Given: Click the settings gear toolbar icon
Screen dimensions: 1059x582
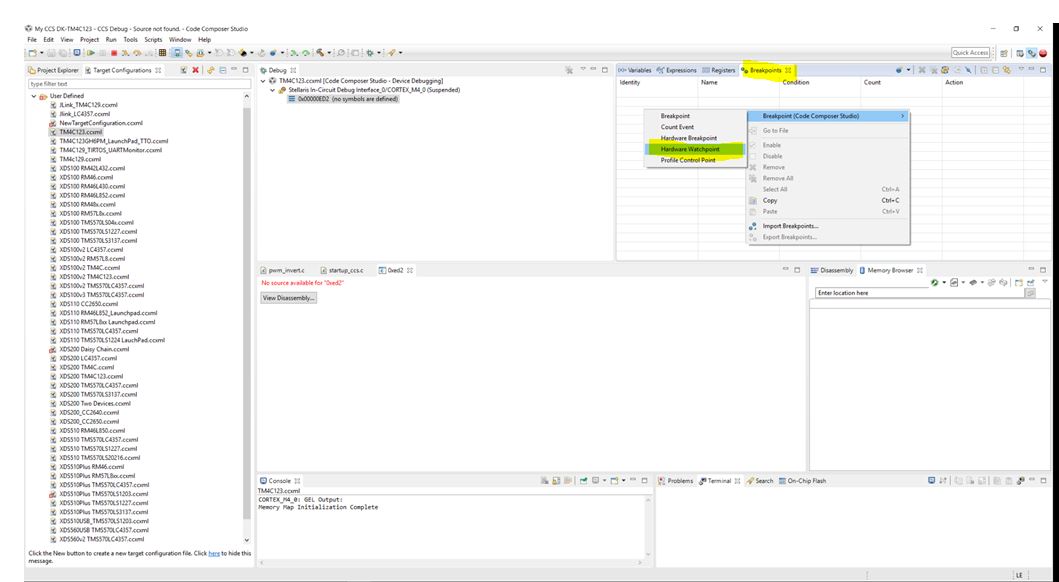Looking at the screenshot, I should pyautogui.click(x=369, y=53).
